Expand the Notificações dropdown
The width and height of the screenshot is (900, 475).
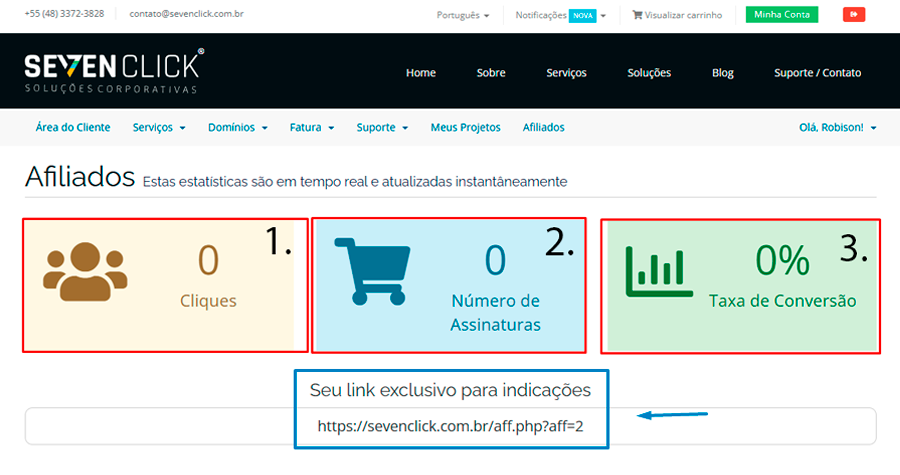(560, 16)
